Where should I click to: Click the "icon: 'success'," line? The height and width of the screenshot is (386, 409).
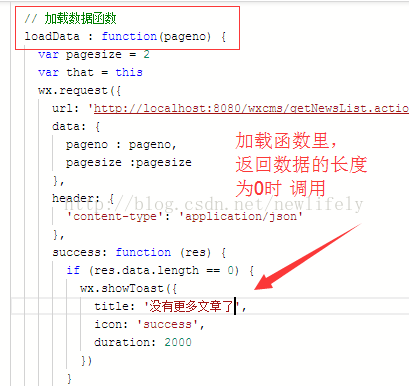pos(149,324)
